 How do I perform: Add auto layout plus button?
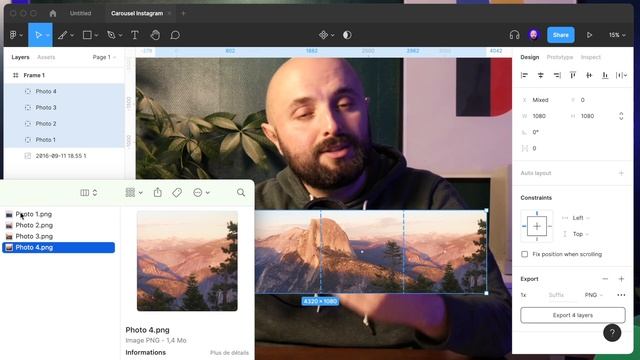[x=621, y=173]
